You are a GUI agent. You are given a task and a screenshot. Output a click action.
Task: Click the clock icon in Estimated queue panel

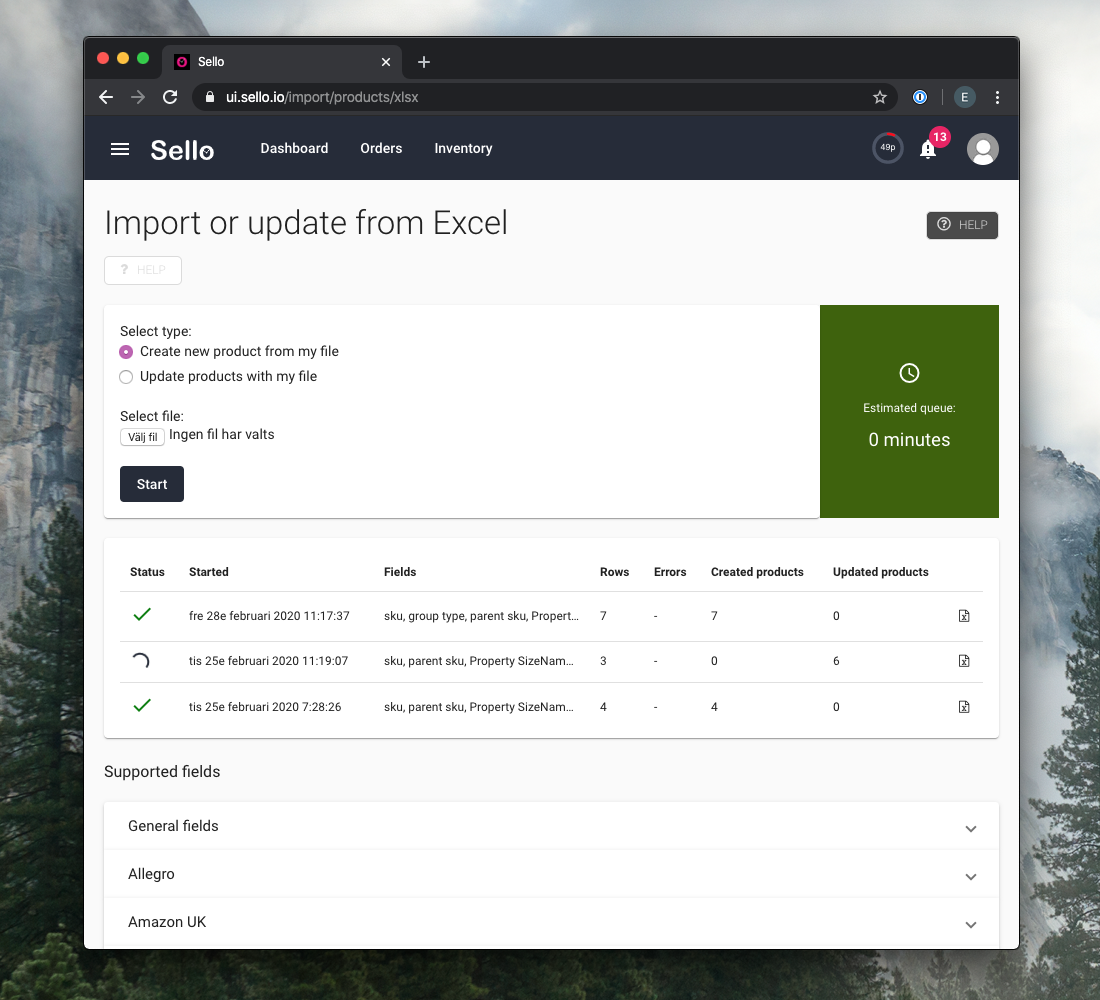[x=909, y=373]
